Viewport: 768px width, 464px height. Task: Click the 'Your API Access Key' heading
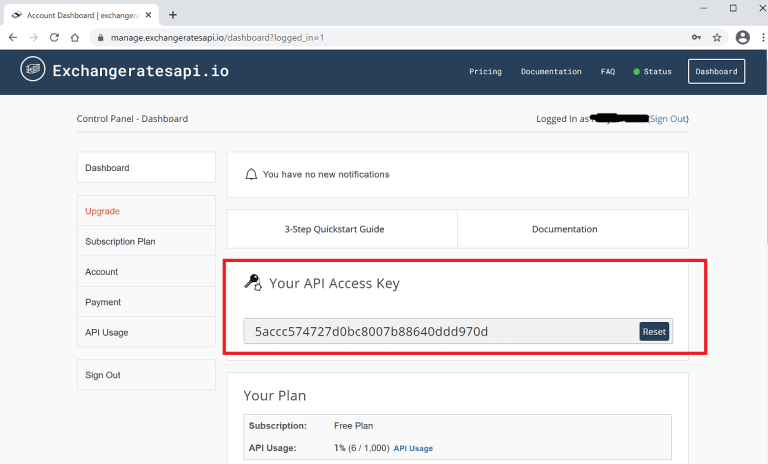335,283
